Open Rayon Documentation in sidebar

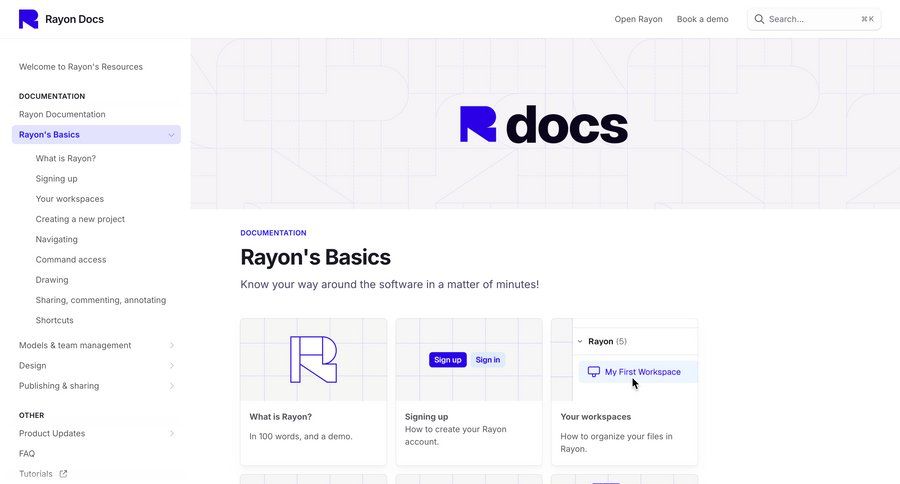tap(62, 114)
